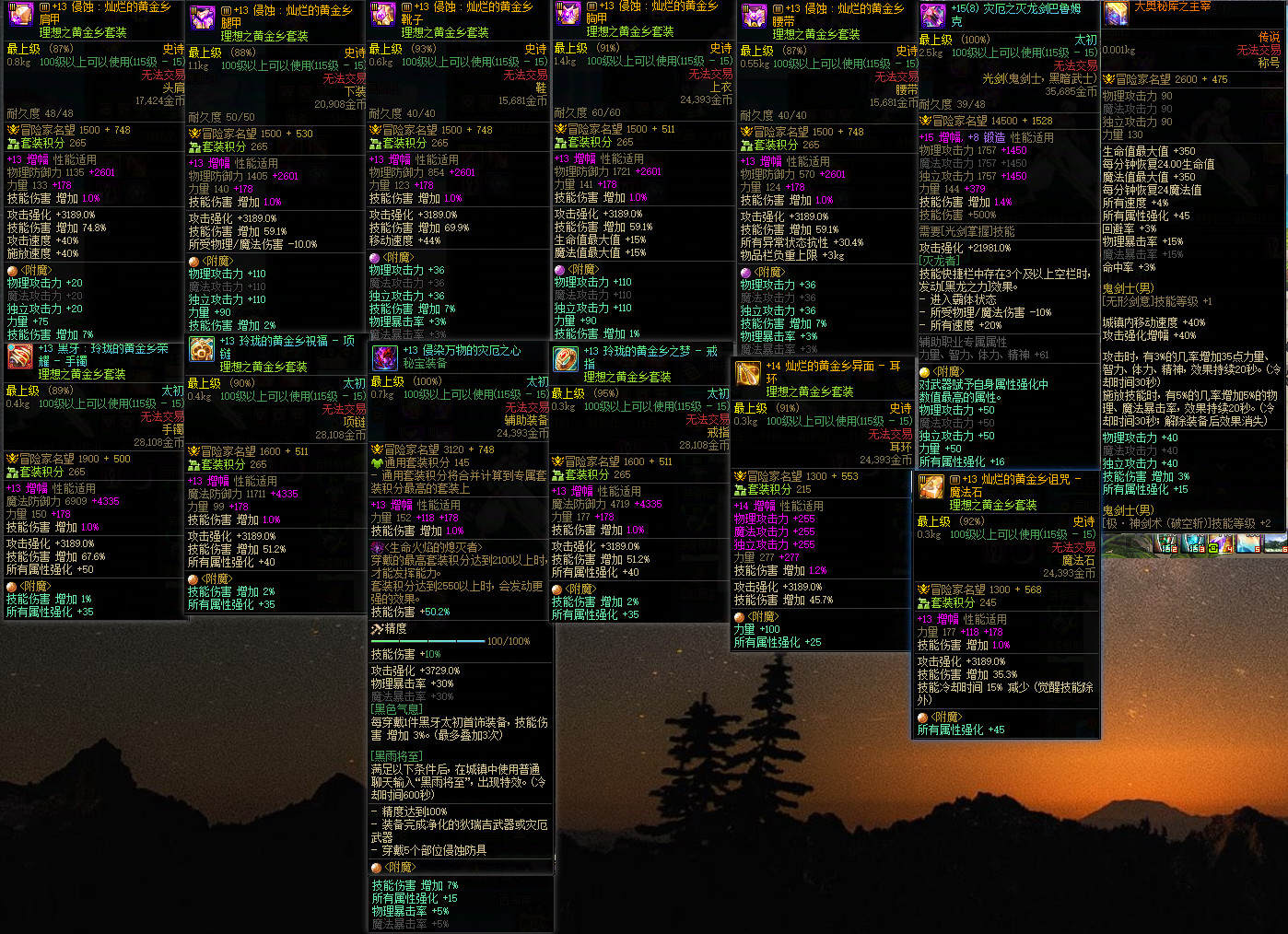Viewport: 1288px width, 934px height.
Task: Click the text 施放速度 +40%
Action: [42, 253]
